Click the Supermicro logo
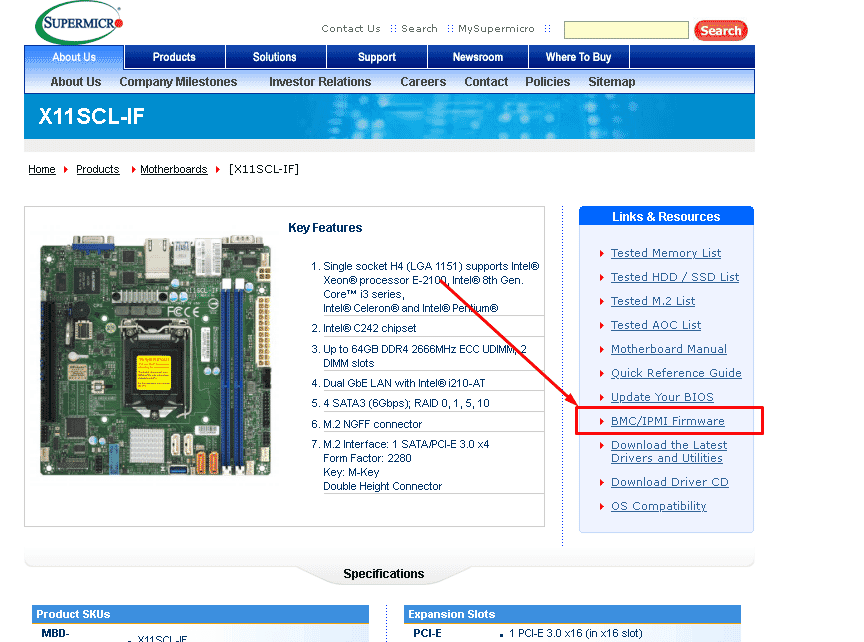The width and height of the screenshot is (864, 642). click(x=79, y=23)
